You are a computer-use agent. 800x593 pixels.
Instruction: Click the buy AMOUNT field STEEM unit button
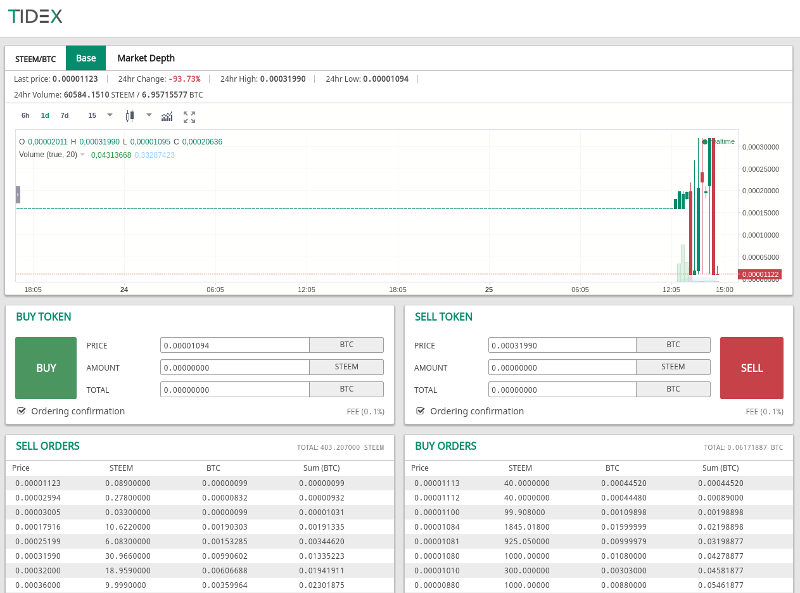click(346, 367)
